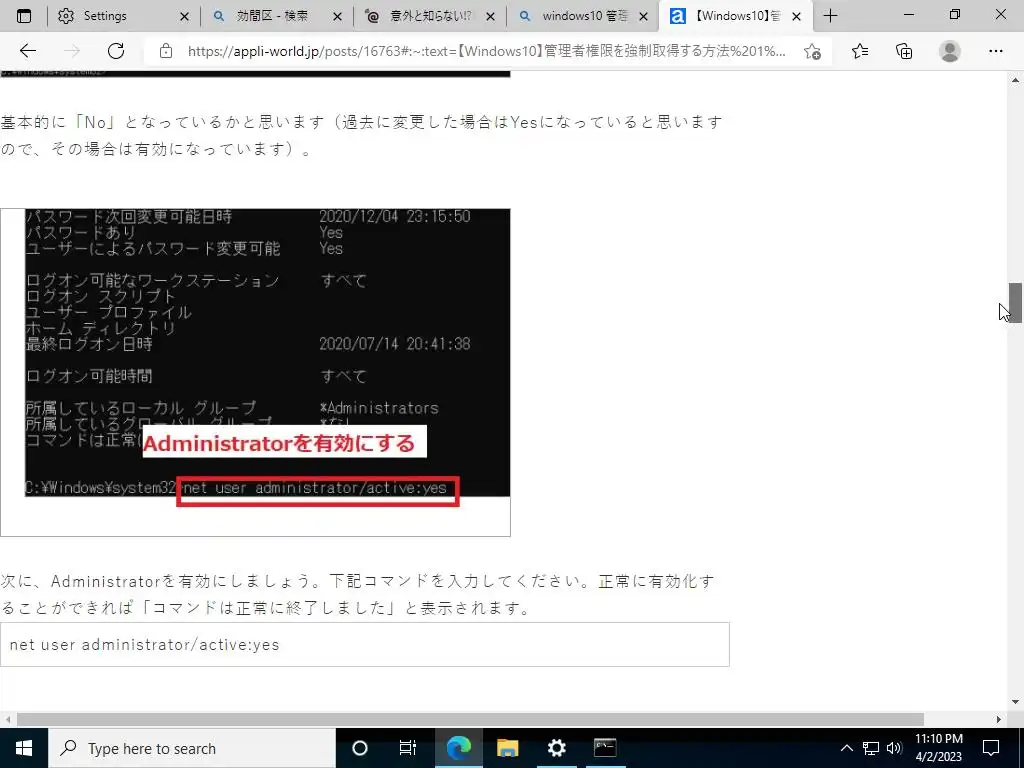Close the 意外と知らない tab
1024x768 pixels.
tap(490, 16)
